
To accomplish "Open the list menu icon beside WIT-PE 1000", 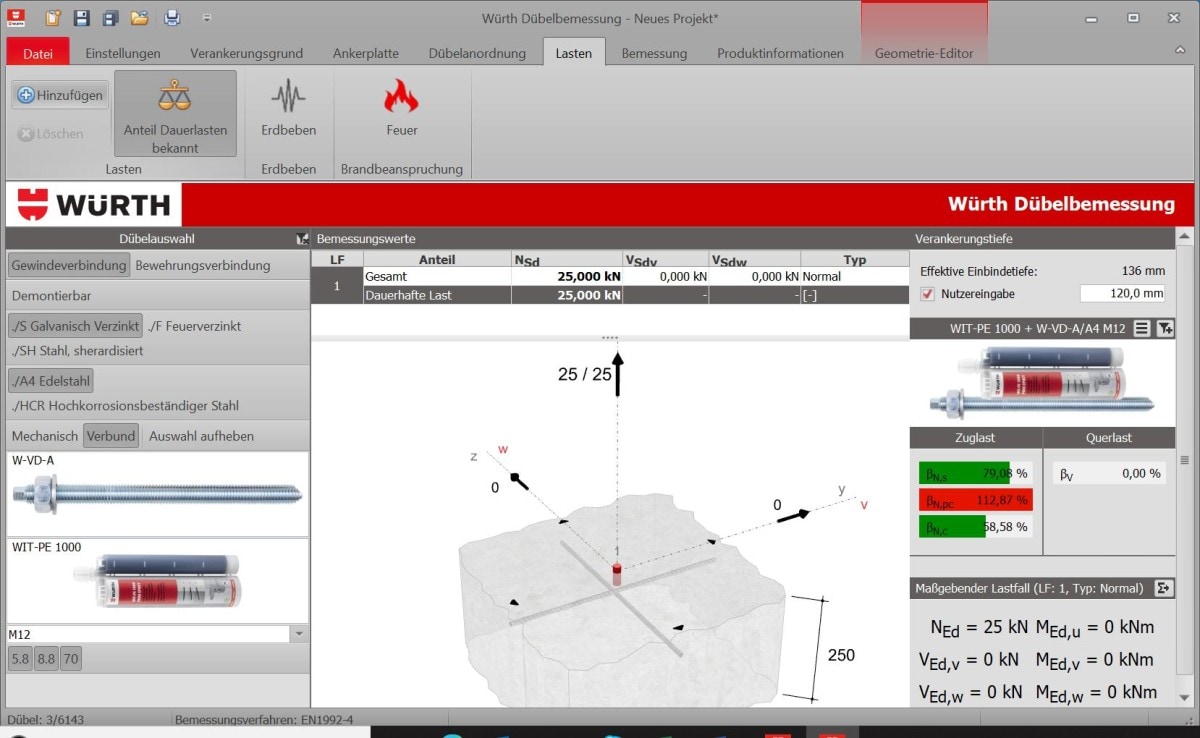I will [x=1141, y=328].
